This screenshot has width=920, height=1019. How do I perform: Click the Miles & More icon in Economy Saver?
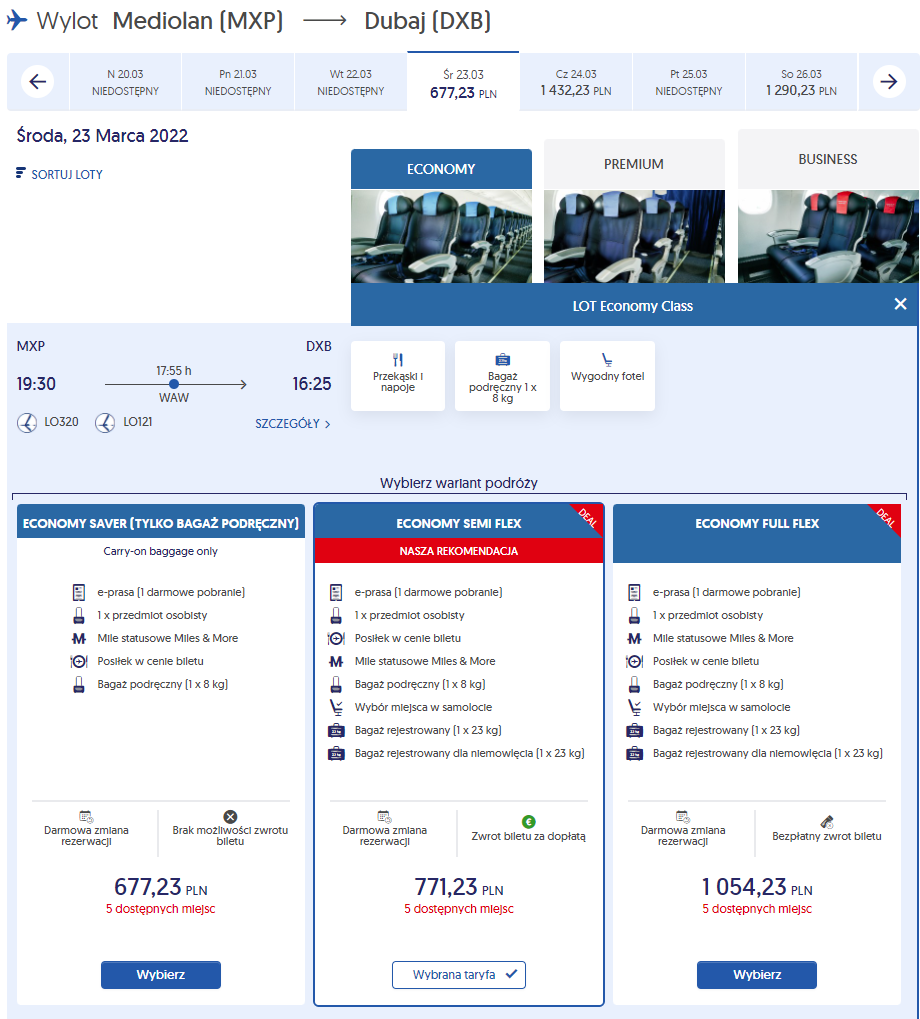79,638
